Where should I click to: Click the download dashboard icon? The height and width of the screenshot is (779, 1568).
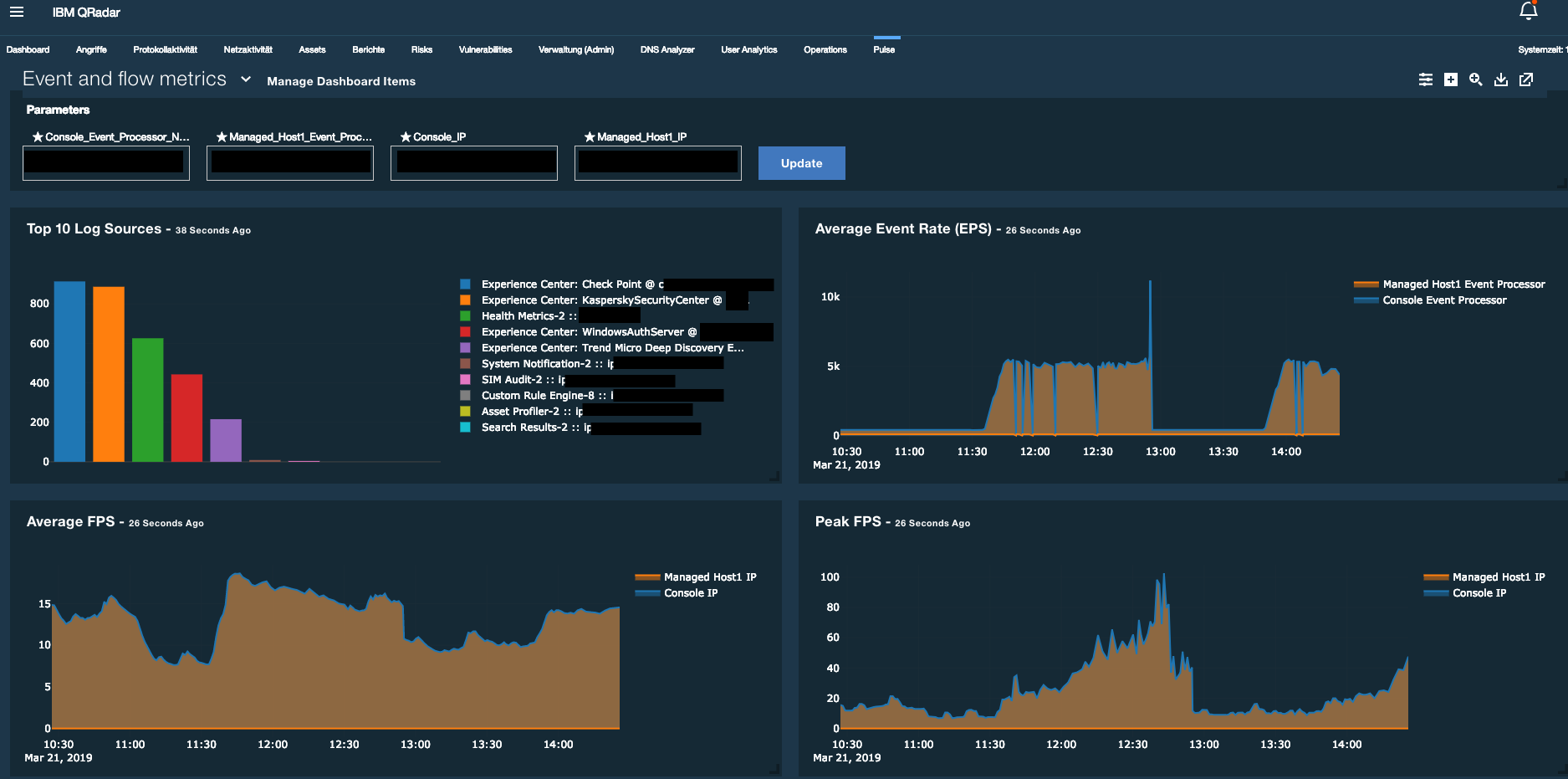tap(1501, 79)
